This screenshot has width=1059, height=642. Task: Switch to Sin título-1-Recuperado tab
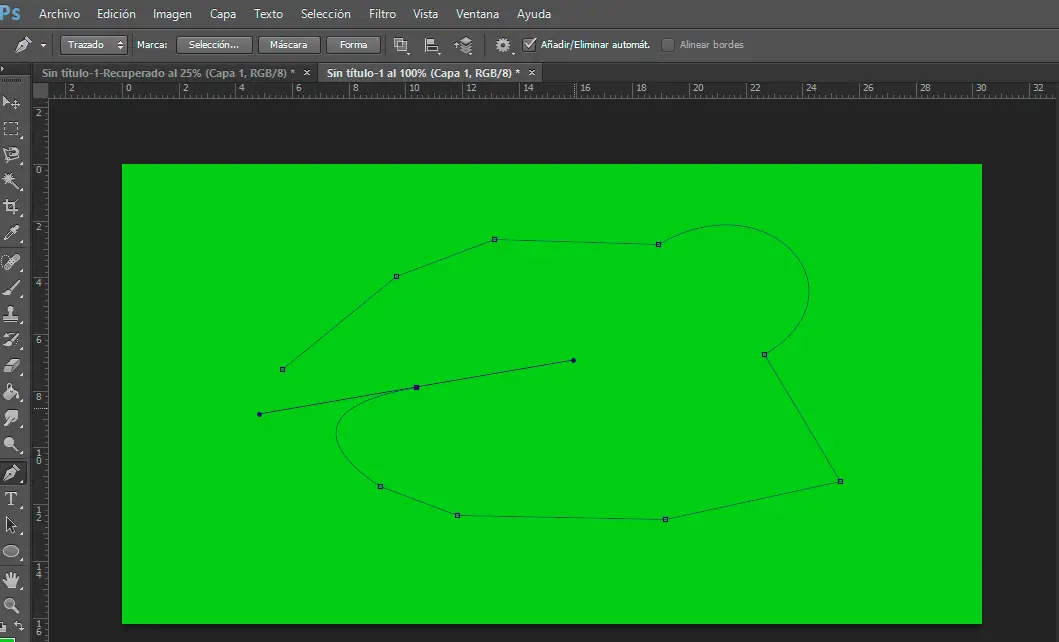coord(167,73)
